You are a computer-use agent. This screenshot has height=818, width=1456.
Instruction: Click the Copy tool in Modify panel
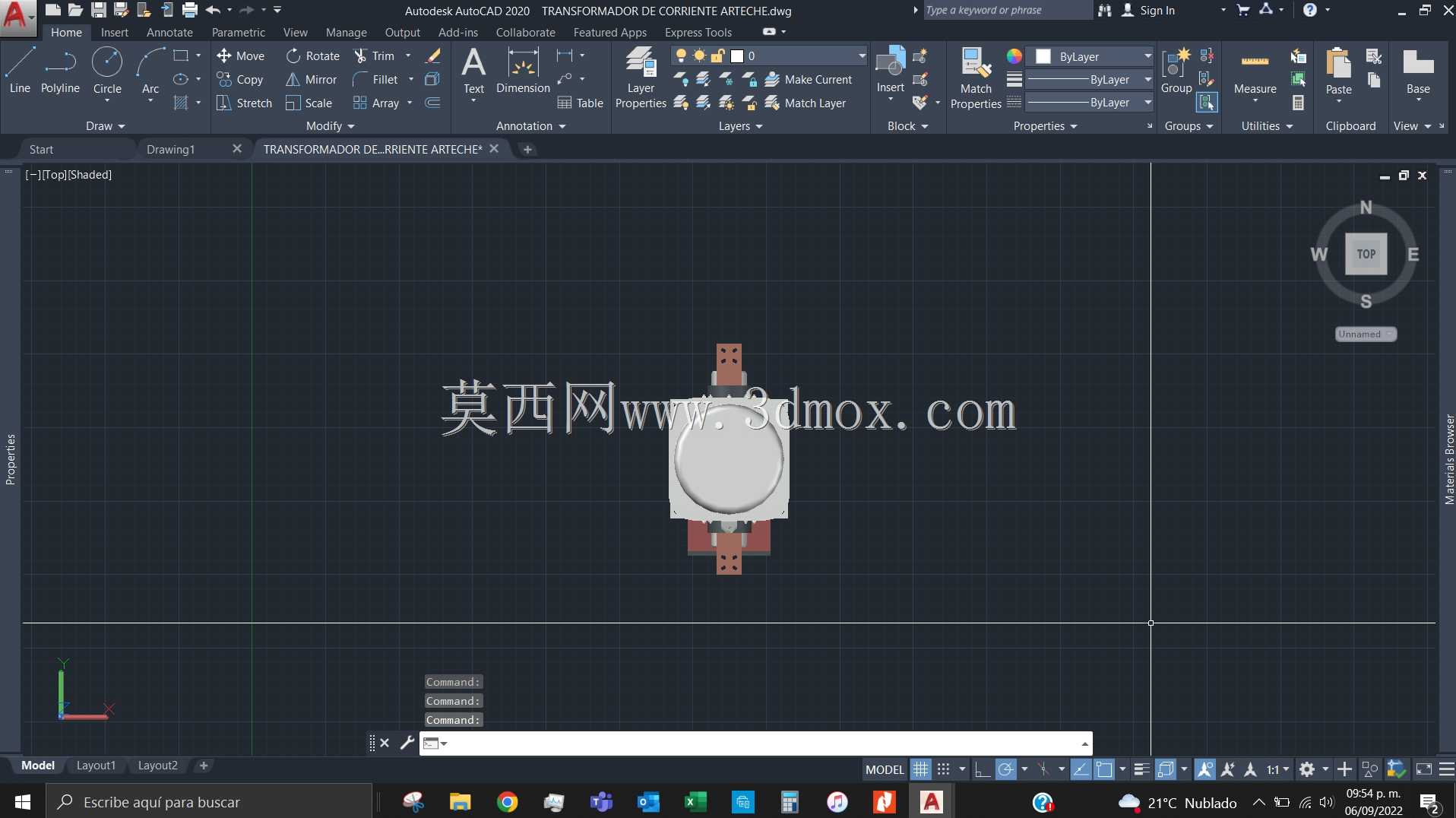(240, 79)
